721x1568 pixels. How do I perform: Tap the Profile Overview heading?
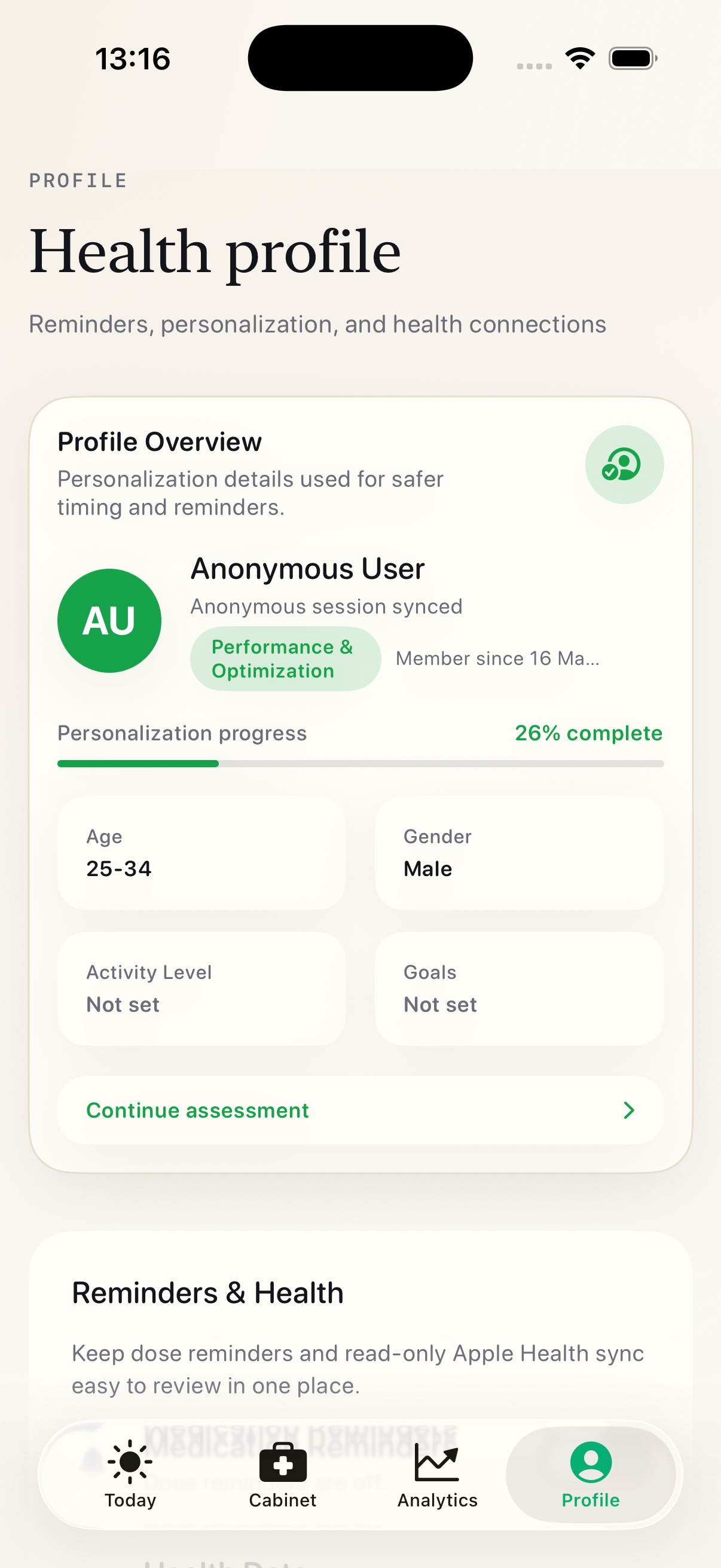point(160,442)
